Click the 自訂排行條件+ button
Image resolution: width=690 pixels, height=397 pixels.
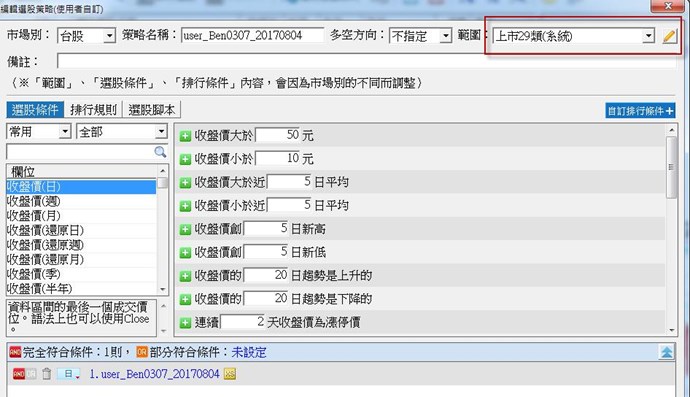640,111
